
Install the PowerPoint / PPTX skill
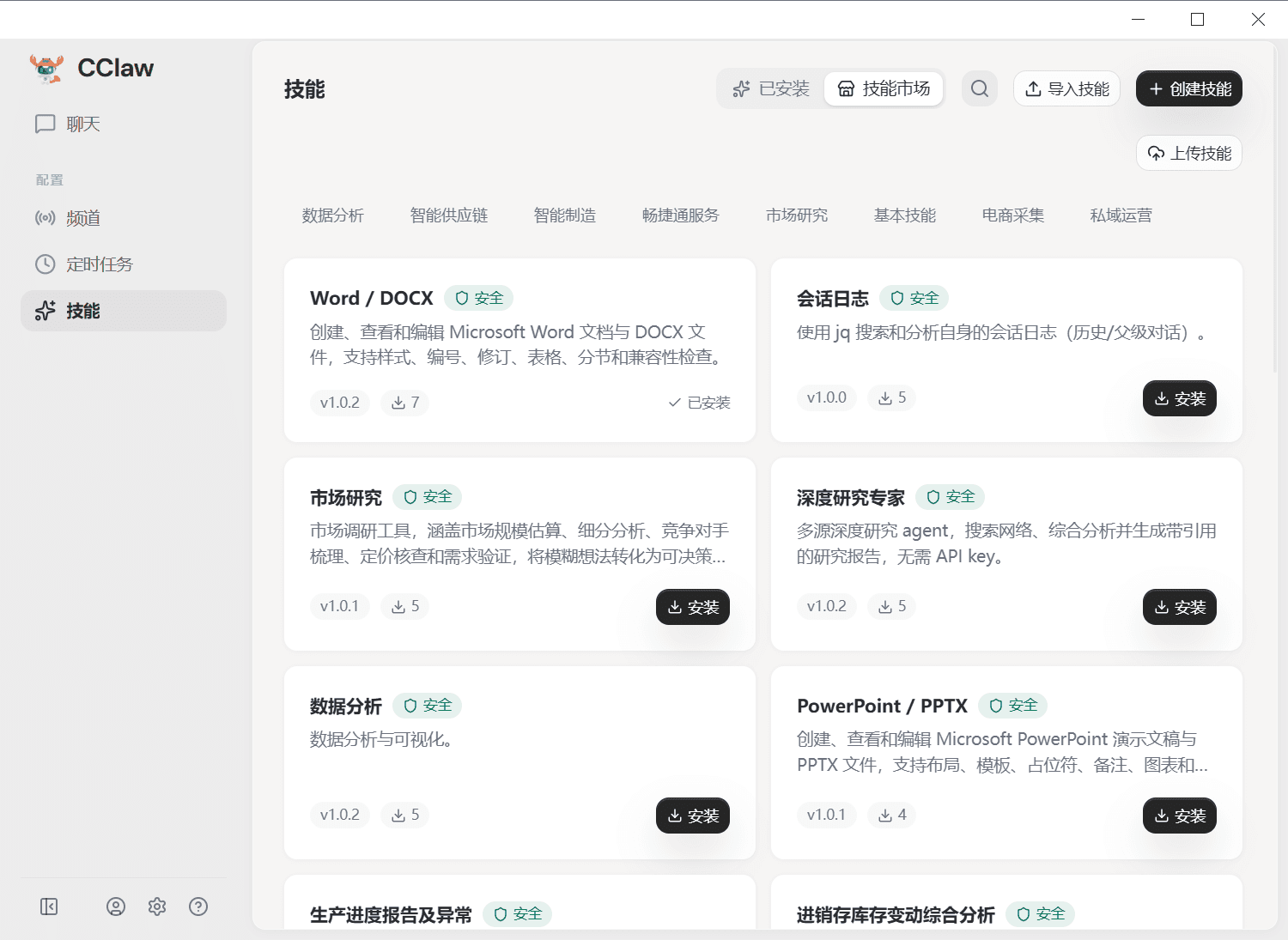pos(1179,816)
